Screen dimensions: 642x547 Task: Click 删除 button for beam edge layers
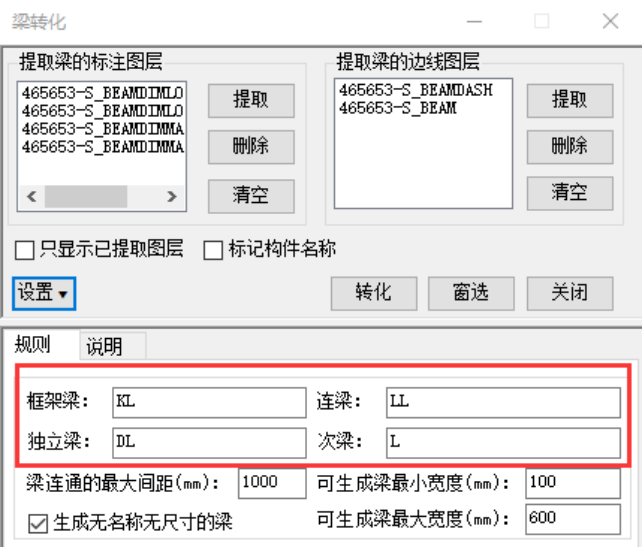pos(569,147)
